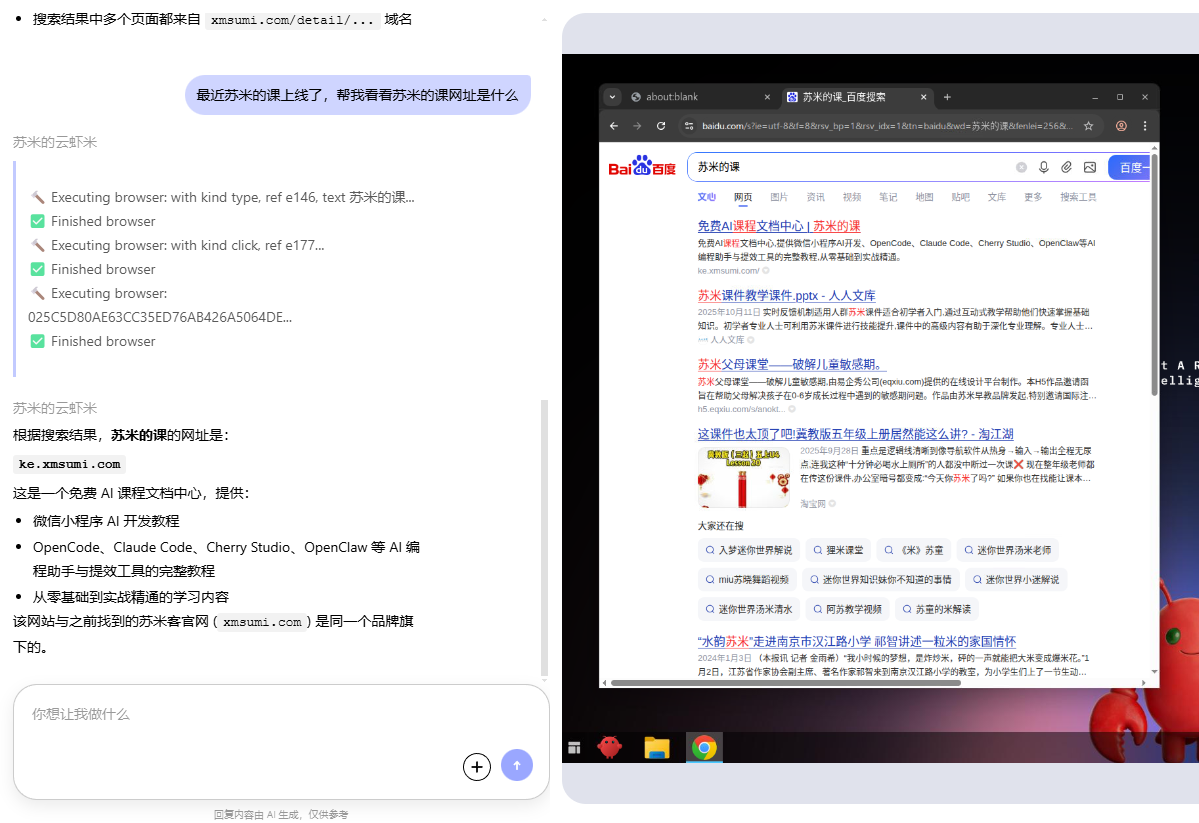The height and width of the screenshot is (823, 1199).
Task: Click the voice search microphone icon
Action: pos(1044,168)
